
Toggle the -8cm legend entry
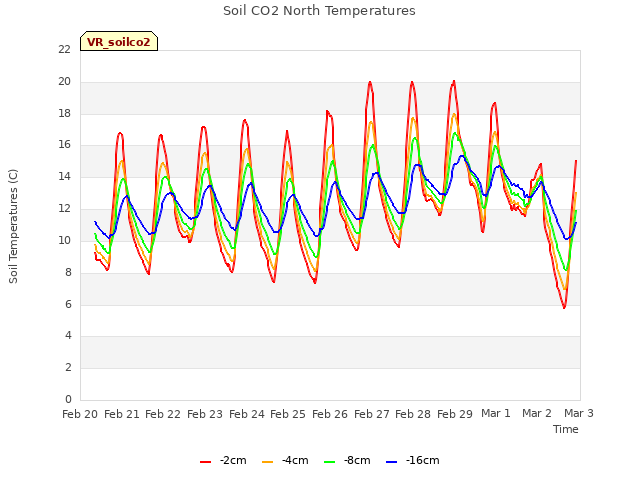(x=347, y=460)
